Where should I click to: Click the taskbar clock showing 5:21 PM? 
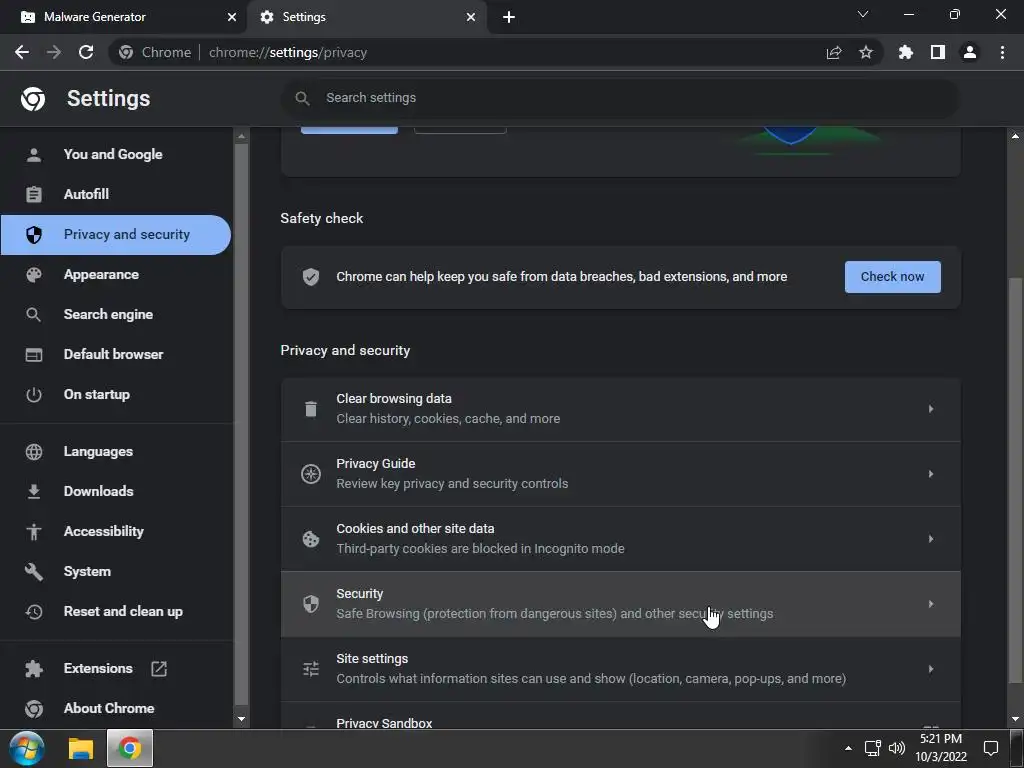[x=940, y=748]
